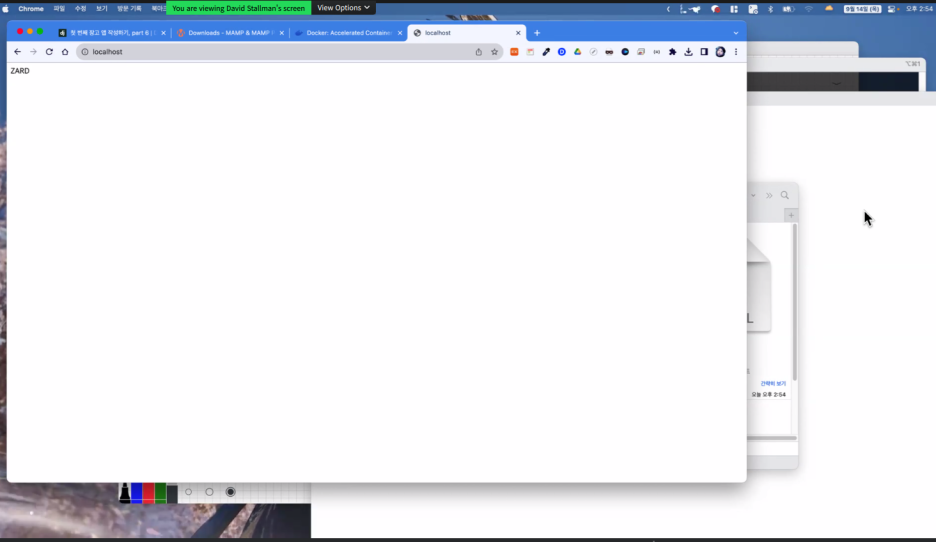Image resolution: width=936 pixels, height=542 pixels.
Task: Close the Docker tab
Action: pos(400,33)
